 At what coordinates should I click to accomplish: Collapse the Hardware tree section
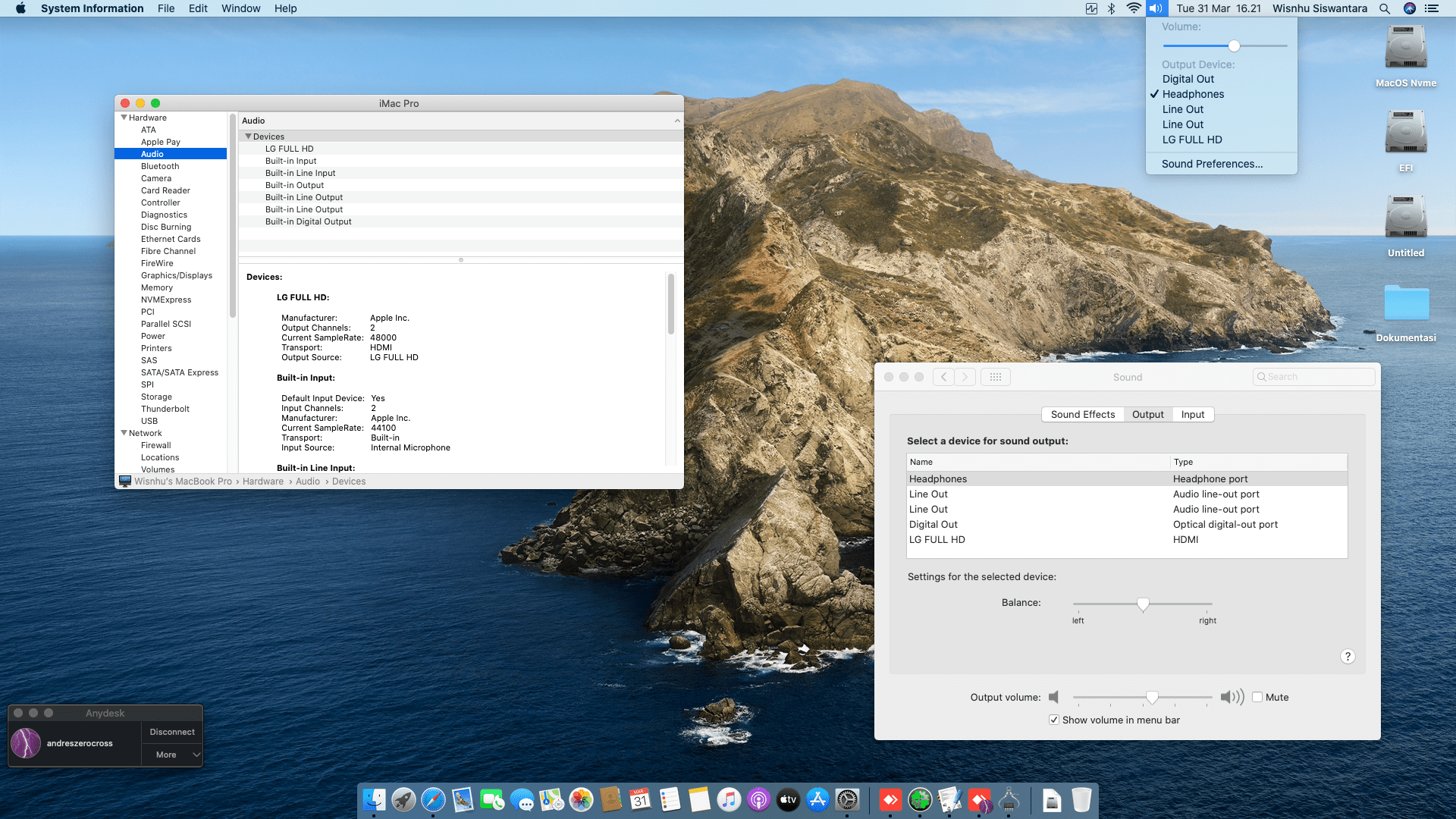(124, 118)
